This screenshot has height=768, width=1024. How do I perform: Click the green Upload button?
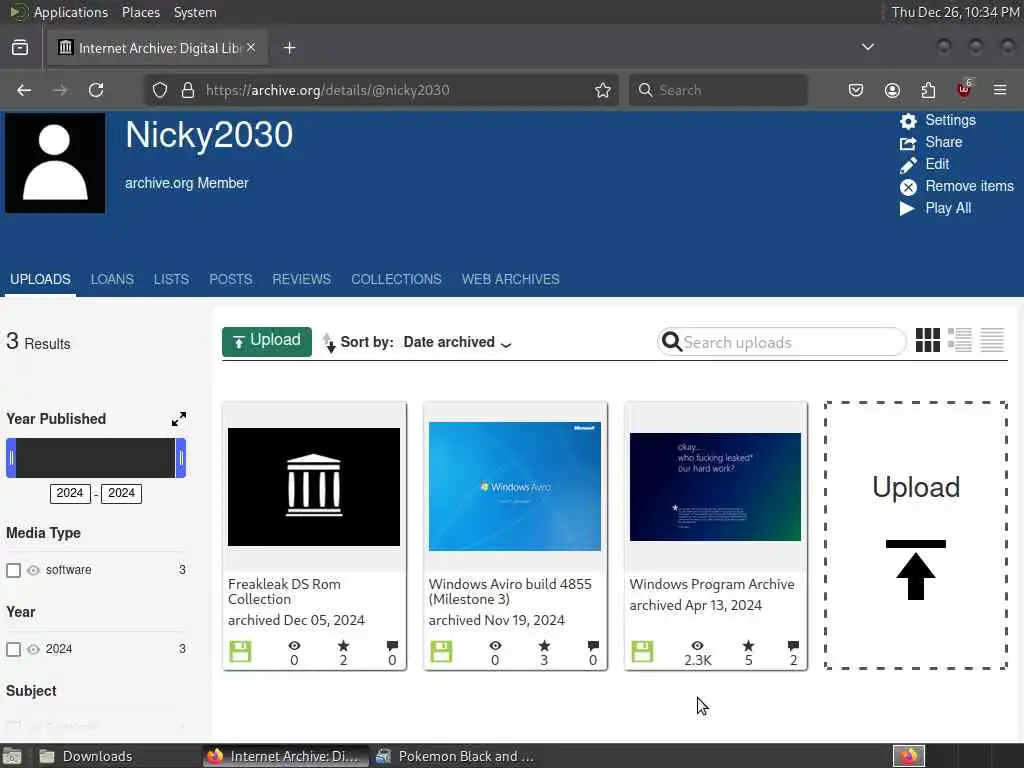coord(266,342)
